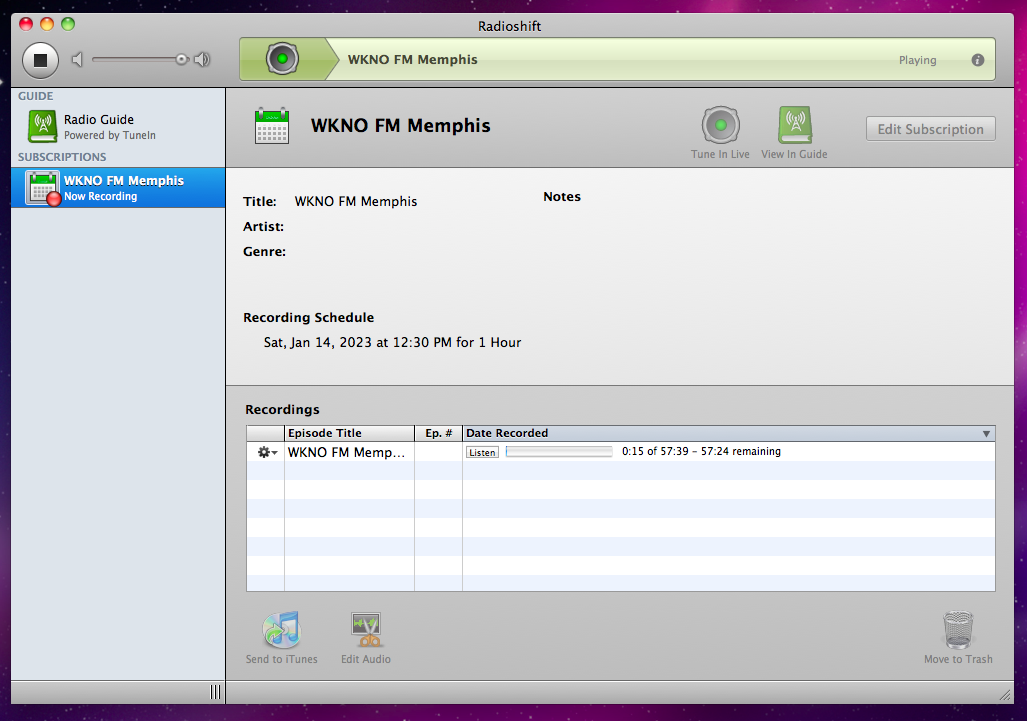Sort by the Episode Title column
The image size is (1027, 721).
[x=349, y=434]
